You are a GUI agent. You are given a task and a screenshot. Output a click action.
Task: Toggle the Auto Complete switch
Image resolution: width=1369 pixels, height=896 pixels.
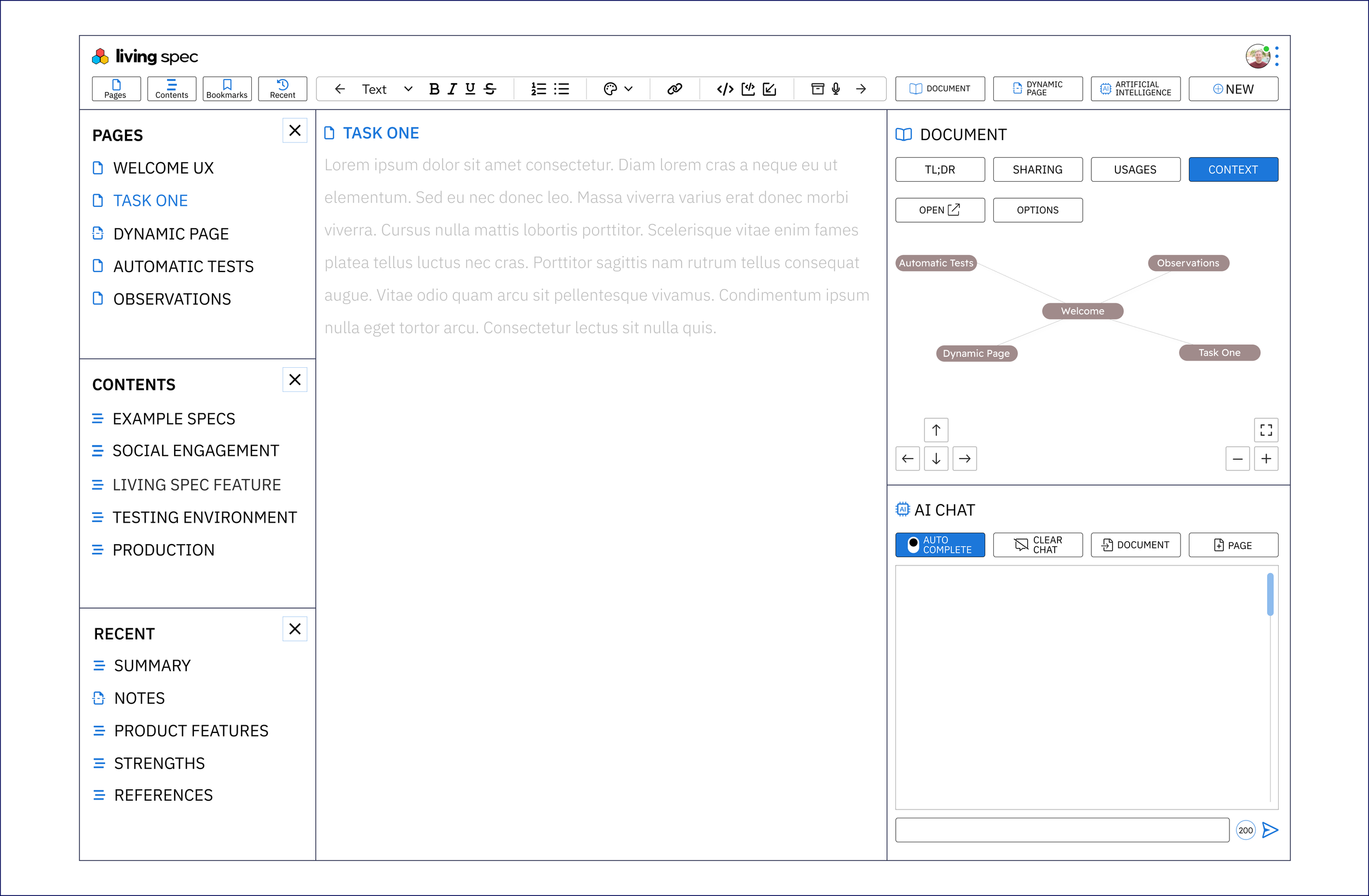[x=913, y=545]
